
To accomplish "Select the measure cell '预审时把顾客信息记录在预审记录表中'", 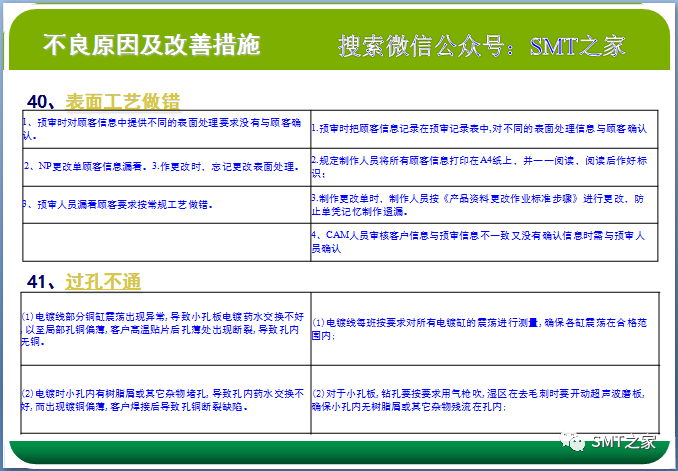I will coord(483,128).
